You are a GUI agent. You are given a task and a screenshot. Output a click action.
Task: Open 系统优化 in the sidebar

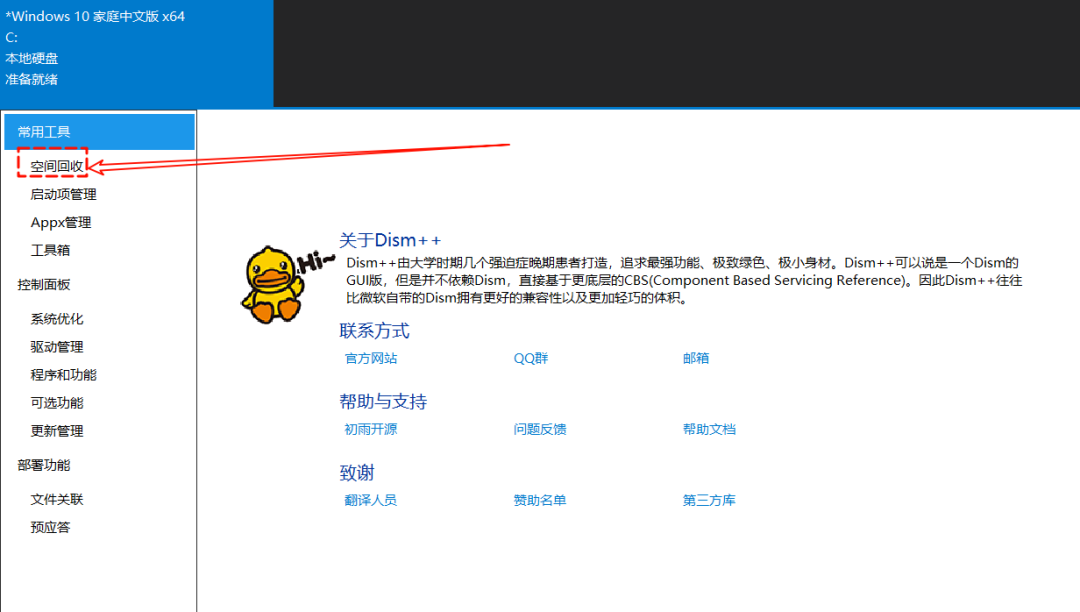(56, 319)
